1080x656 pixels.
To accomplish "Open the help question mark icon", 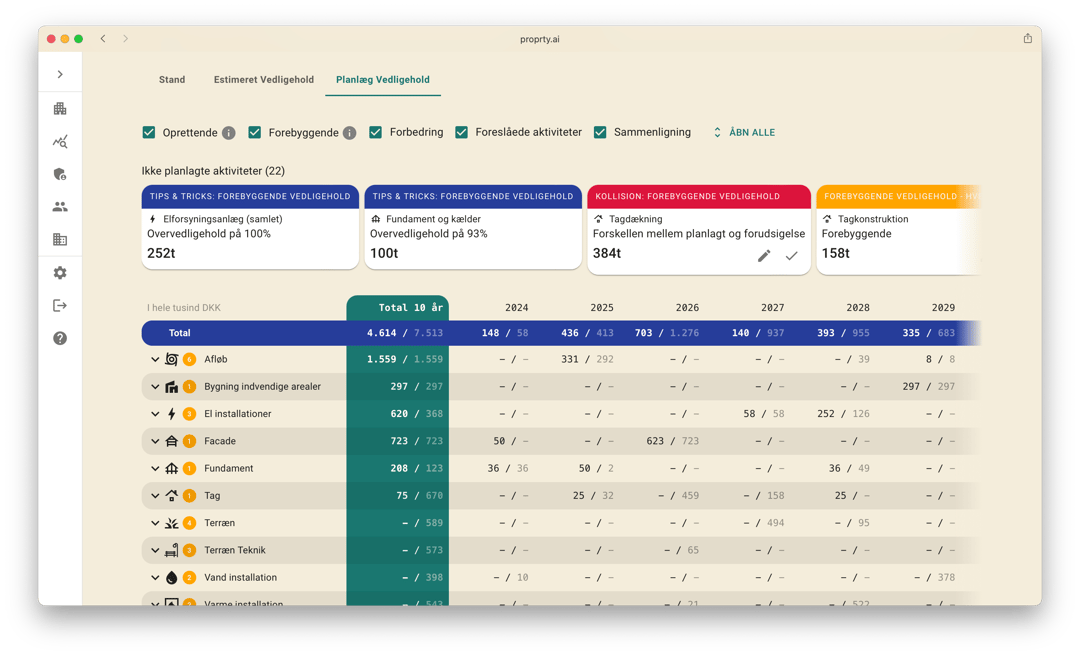I will click(60, 339).
